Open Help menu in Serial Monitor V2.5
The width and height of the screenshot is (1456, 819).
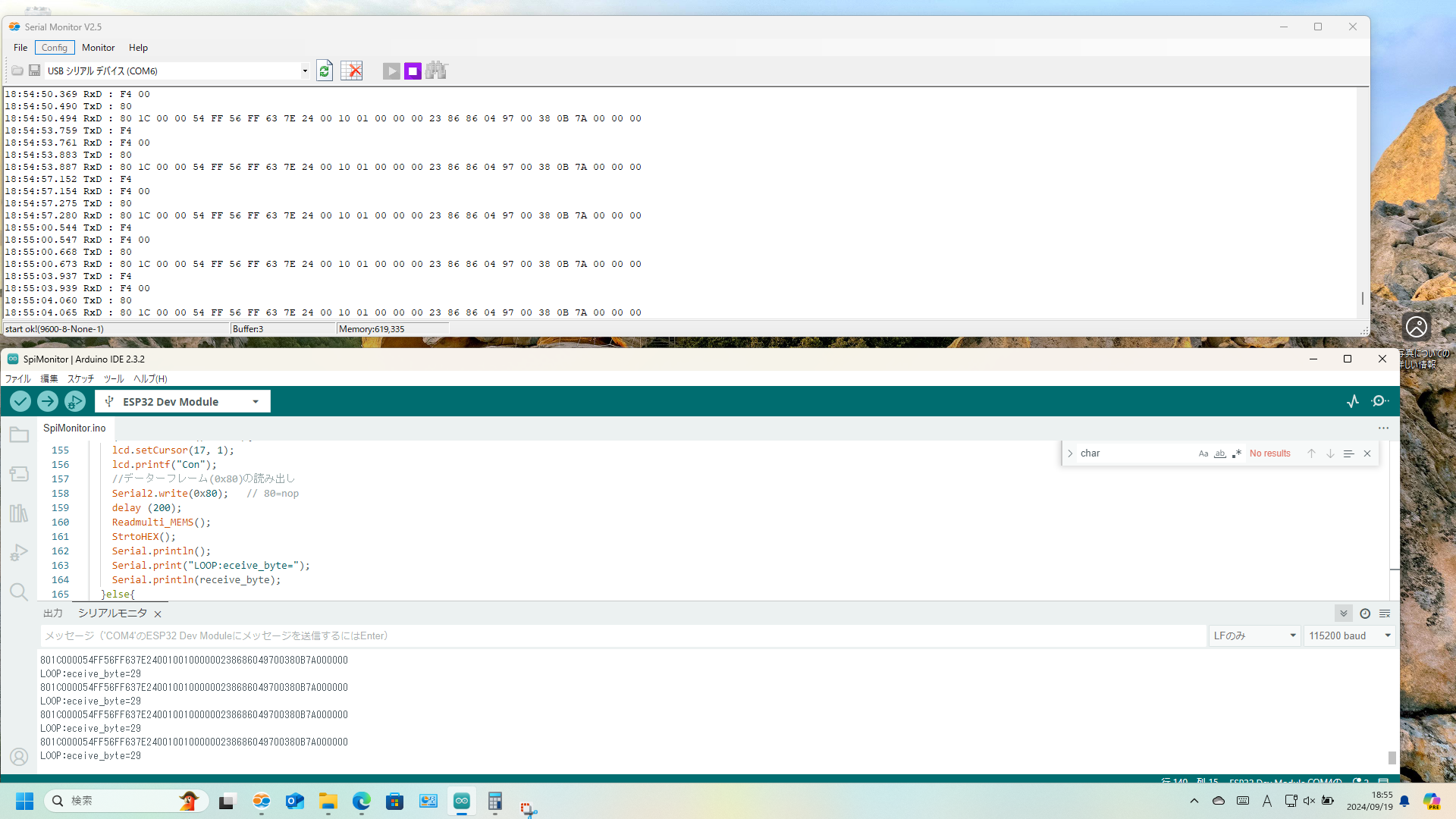[138, 47]
